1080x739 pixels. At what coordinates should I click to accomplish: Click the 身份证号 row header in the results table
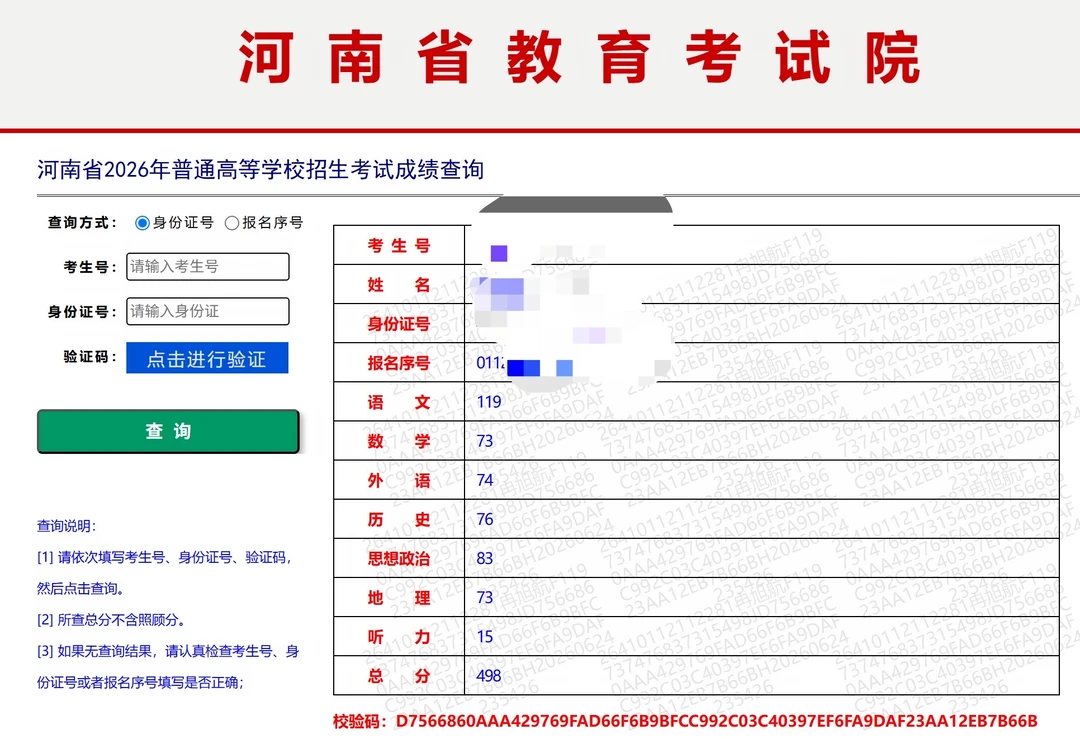(399, 324)
